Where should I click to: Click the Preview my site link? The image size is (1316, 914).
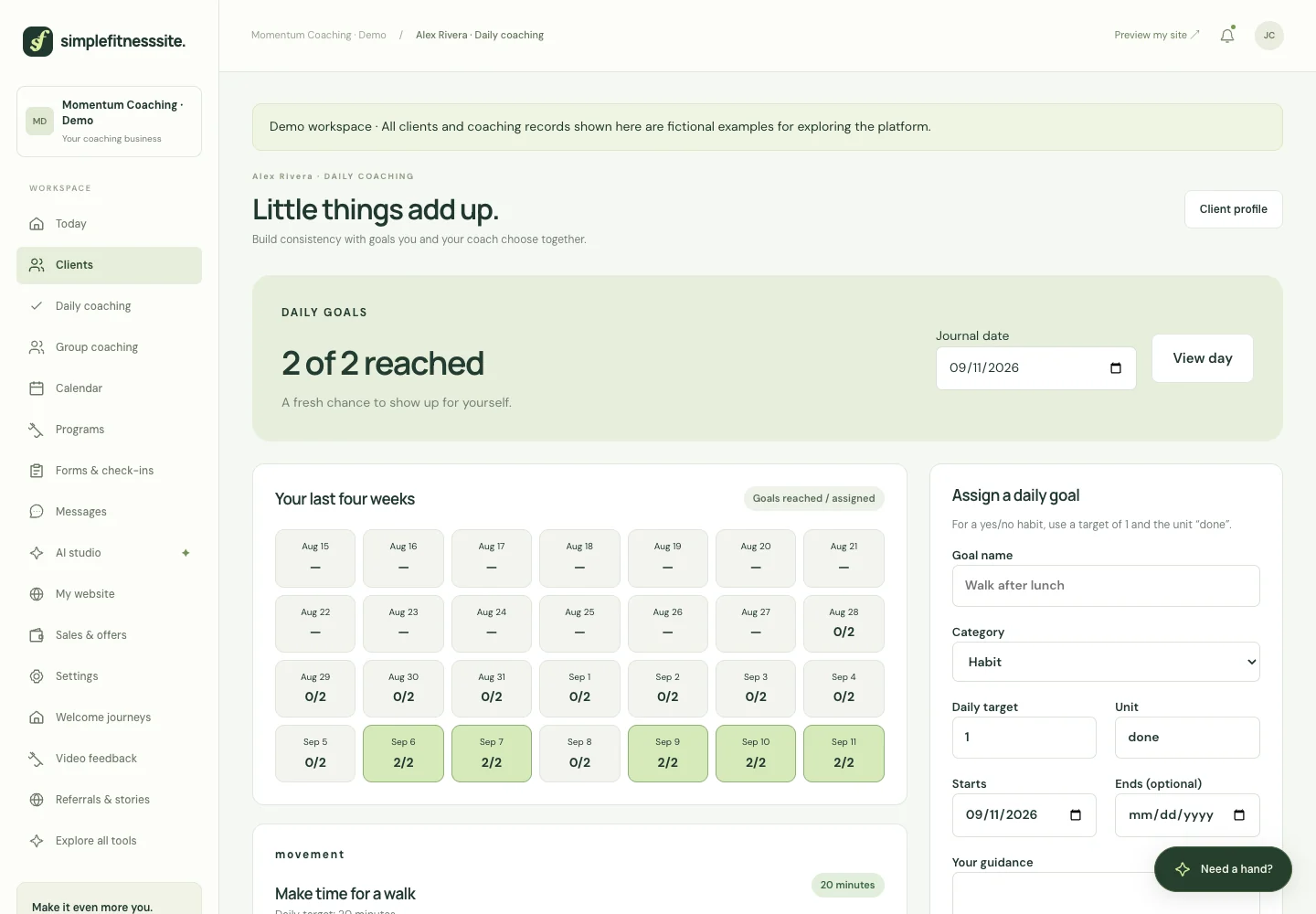1156,36
